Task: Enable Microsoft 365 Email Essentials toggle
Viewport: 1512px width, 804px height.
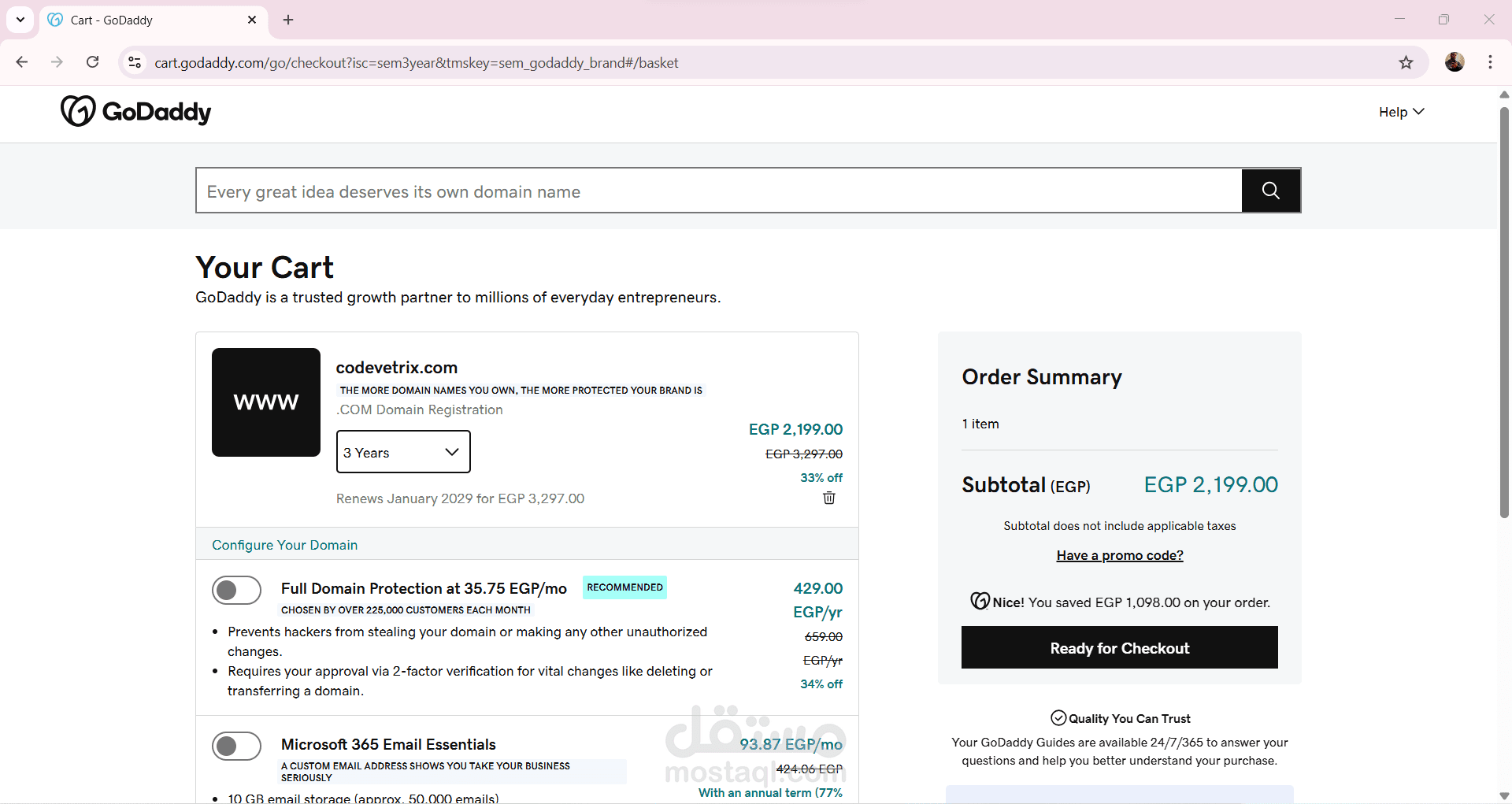Action: pos(236,746)
